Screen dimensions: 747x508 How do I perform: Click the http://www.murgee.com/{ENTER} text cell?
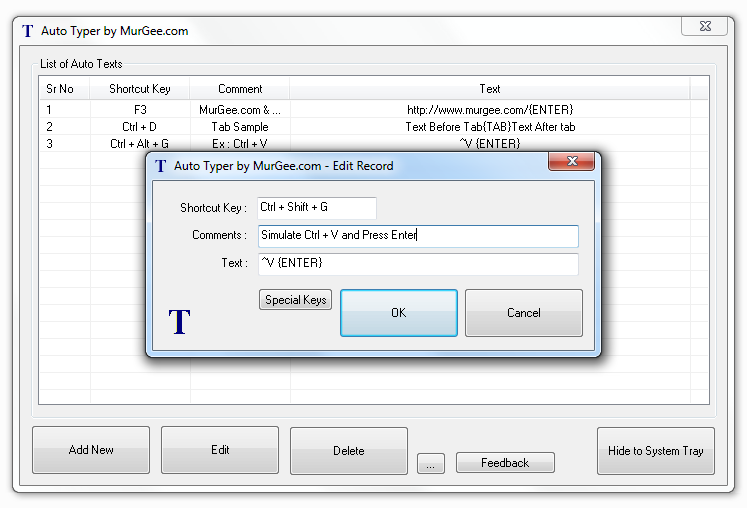click(490, 110)
